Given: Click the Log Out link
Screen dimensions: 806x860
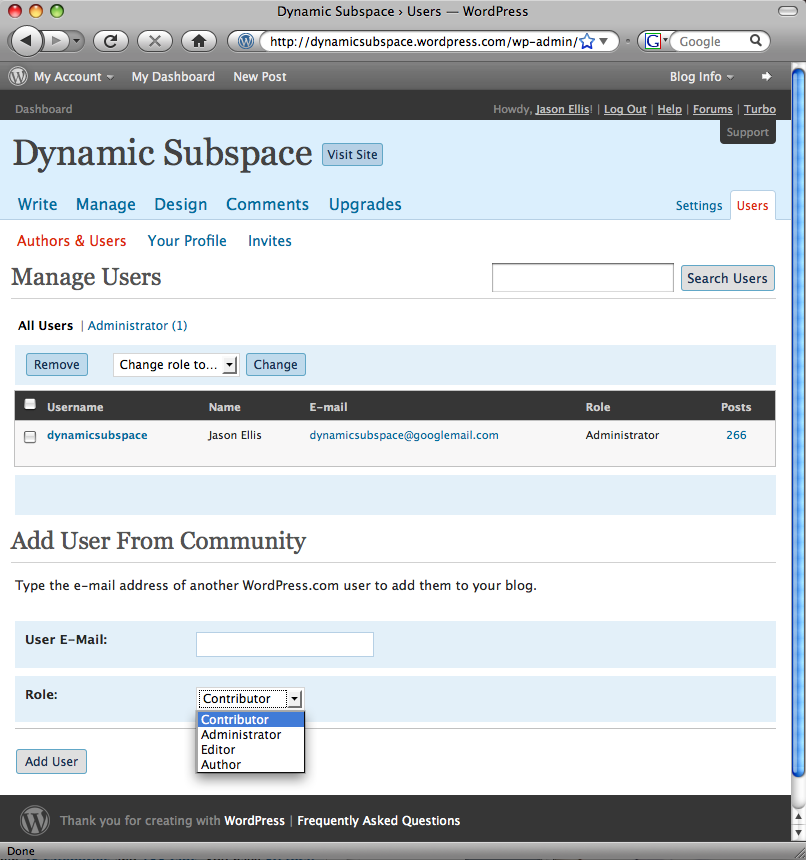Looking at the screenshot, I should pos(625,109).
